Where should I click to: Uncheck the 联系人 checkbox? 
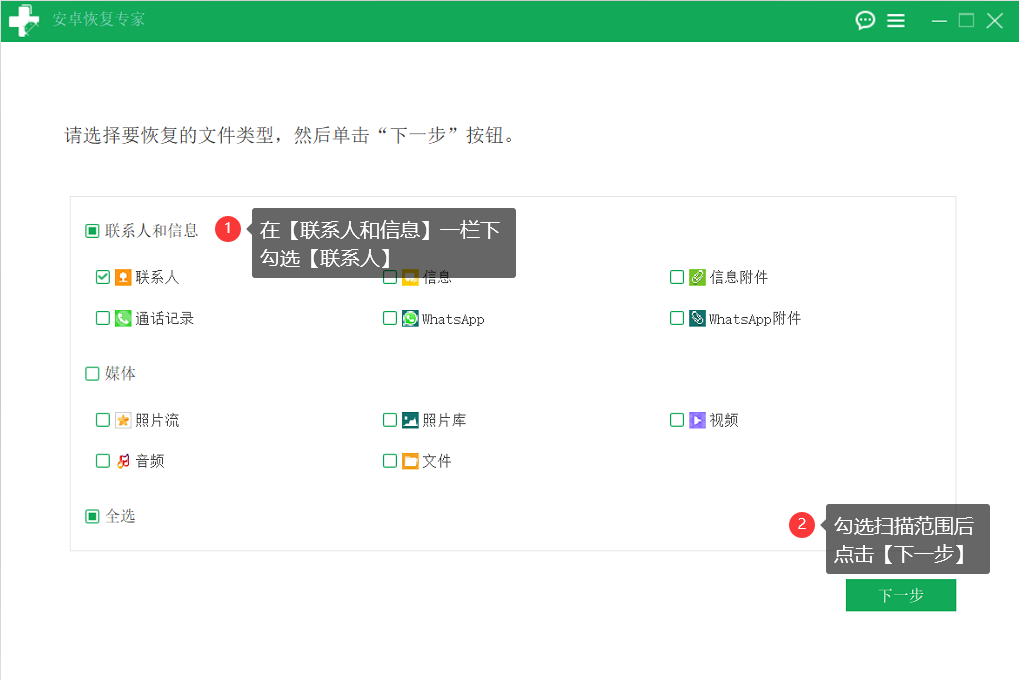tap(102, 277)
